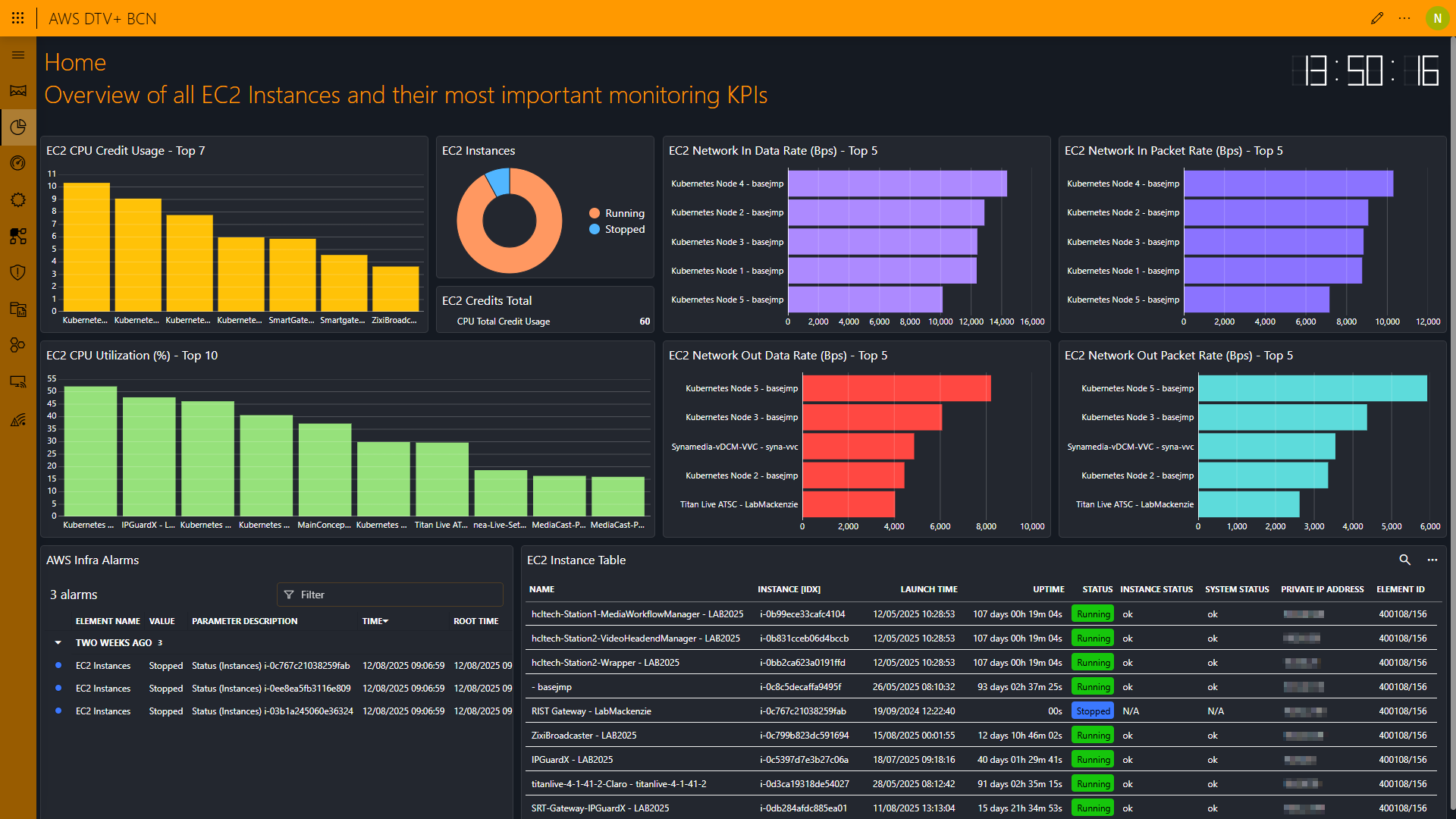The image size is (1456, 819).
Task: Open the hexagons cluster sidebar icon
Action: [18, 345]
